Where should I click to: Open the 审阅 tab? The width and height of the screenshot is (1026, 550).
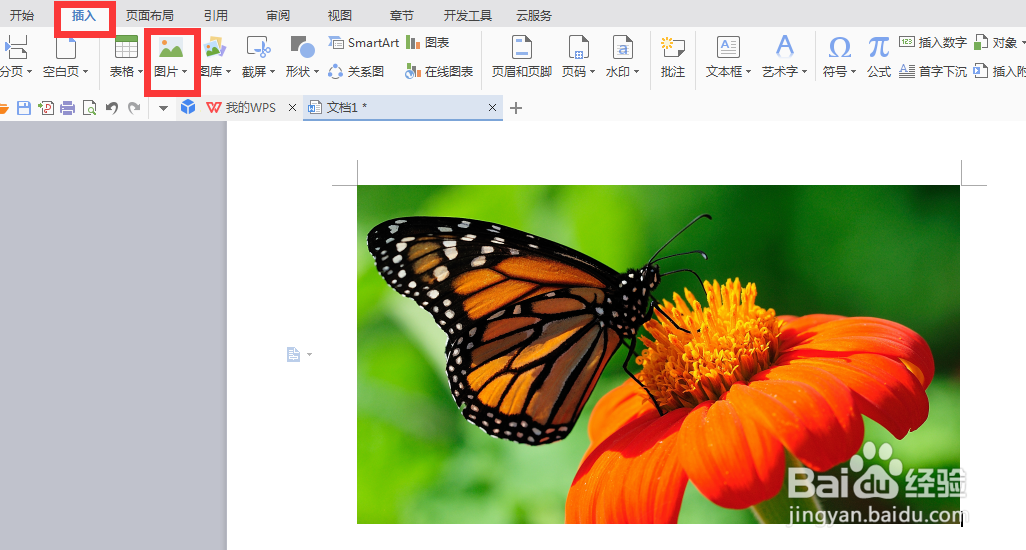click(278, 15)
